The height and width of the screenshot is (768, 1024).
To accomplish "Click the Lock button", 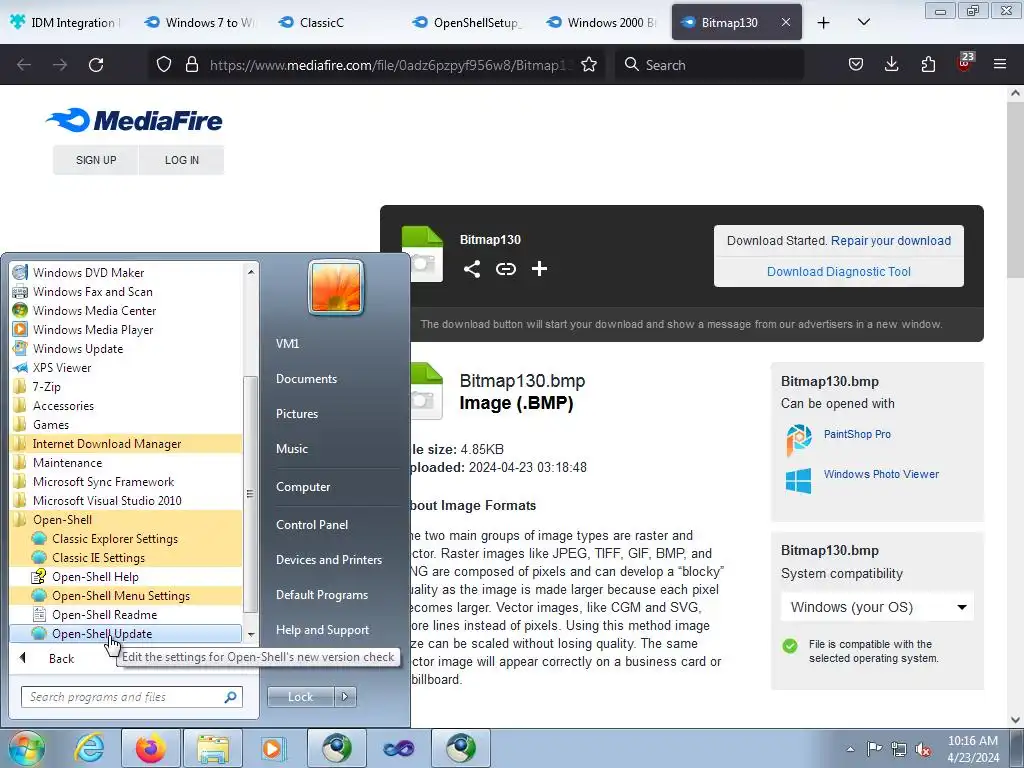I will [300, 697].
